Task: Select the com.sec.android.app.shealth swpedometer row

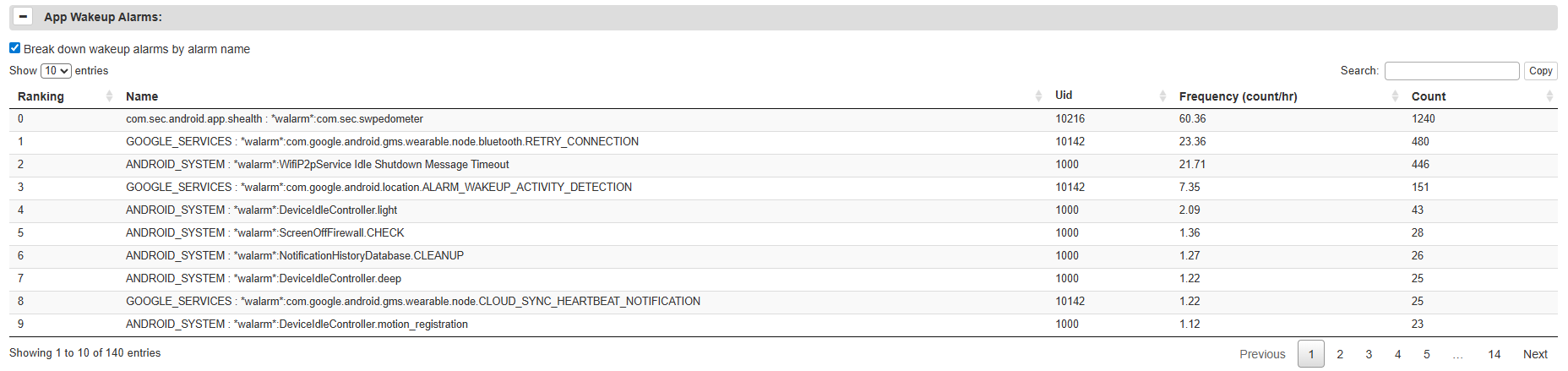Action: click(x=275, y=119)
